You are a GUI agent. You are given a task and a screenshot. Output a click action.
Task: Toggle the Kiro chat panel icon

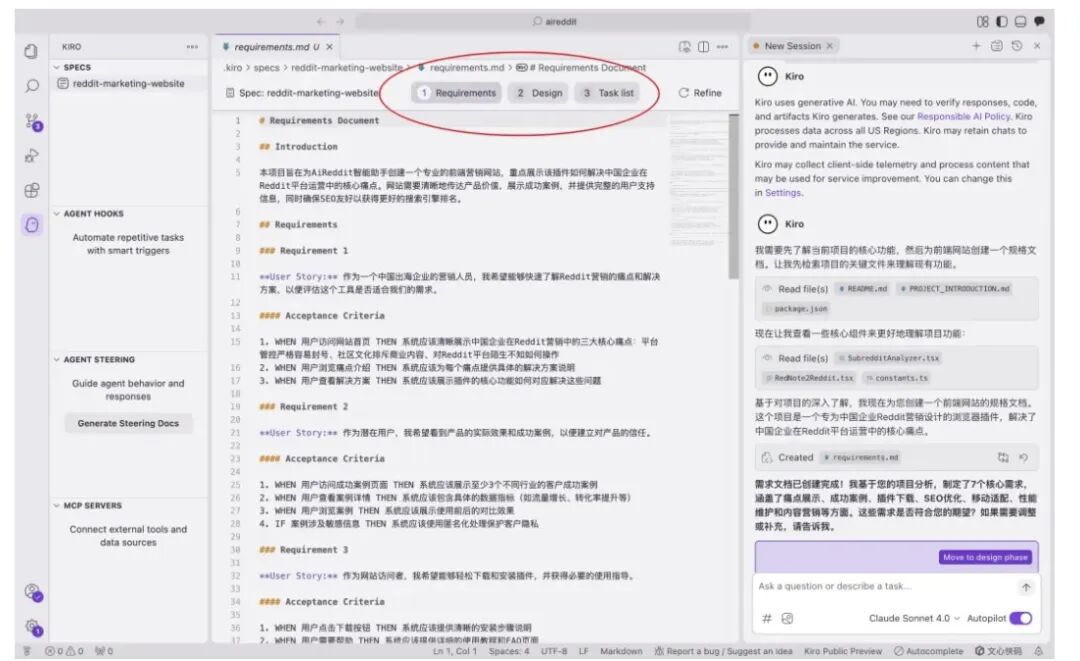click(1039, 22)
